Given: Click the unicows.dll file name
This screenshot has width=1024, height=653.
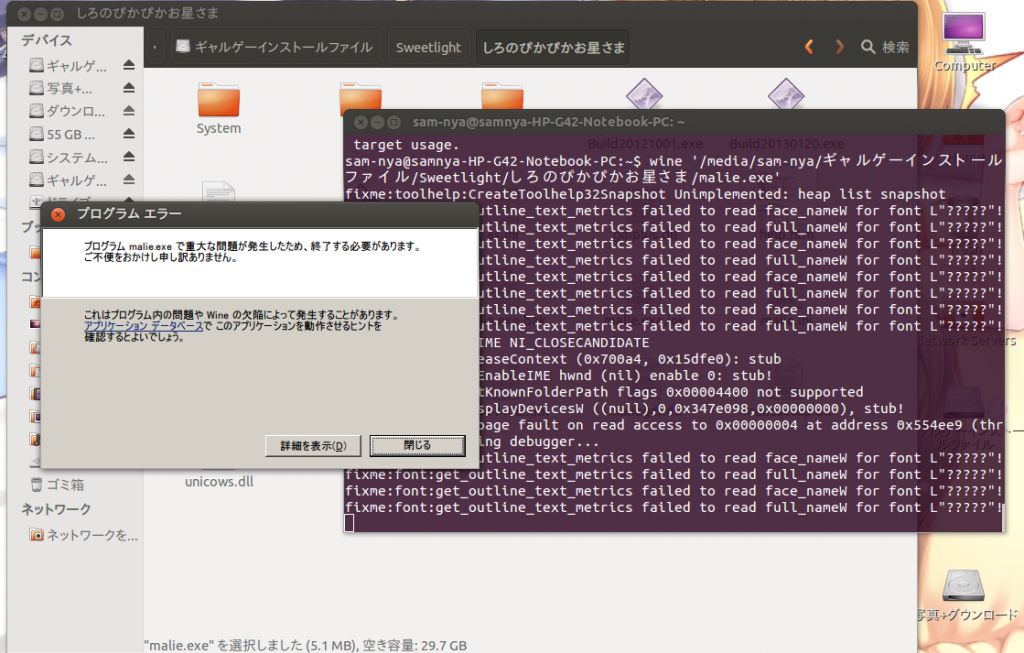Looking at the screenshot, I should 219,482.
